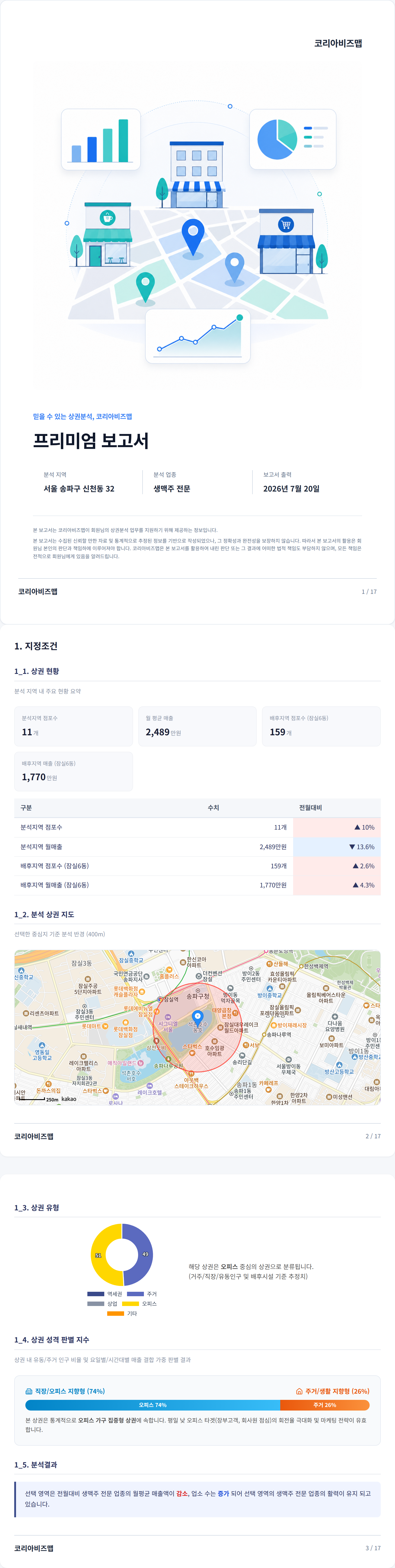Click the line graph card in the illustration
The width and height of the screenshot is (395, 1568).
click(198, 336)
